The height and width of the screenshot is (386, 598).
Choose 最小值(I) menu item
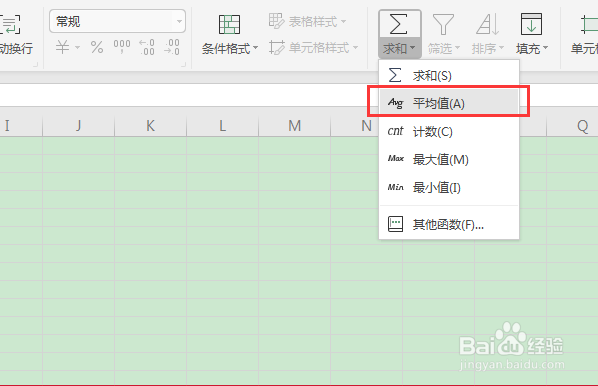coord(449,187)
